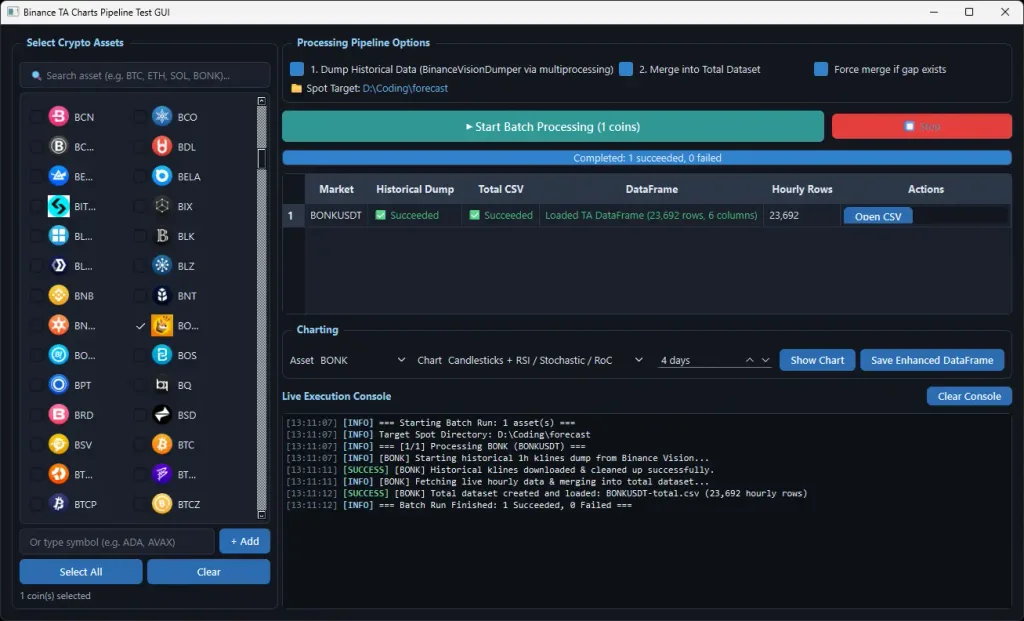
Task: Click the BNT coin icon
Action: [x=162, y=295]
